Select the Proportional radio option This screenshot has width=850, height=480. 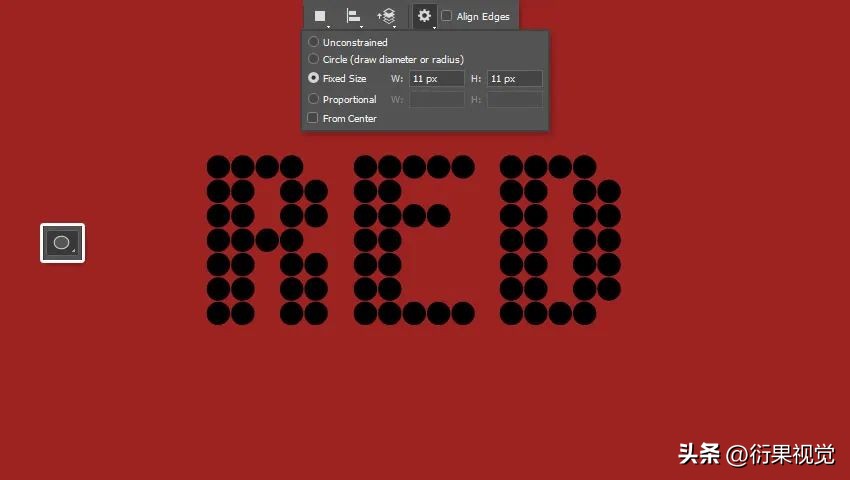tap(313, 99)
